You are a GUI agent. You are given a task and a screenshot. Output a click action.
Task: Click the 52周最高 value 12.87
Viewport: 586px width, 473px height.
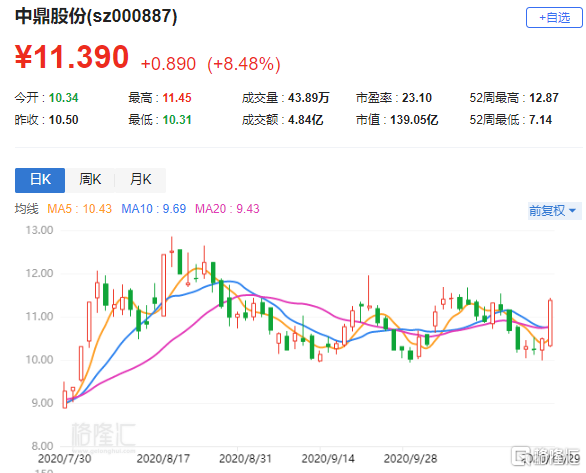(x=544, y=98)
